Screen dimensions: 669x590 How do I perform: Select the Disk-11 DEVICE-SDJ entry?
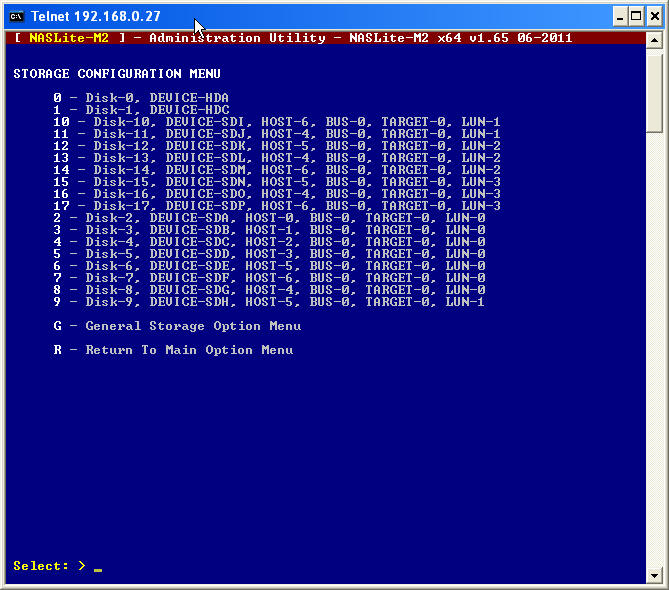coord(276,134)
